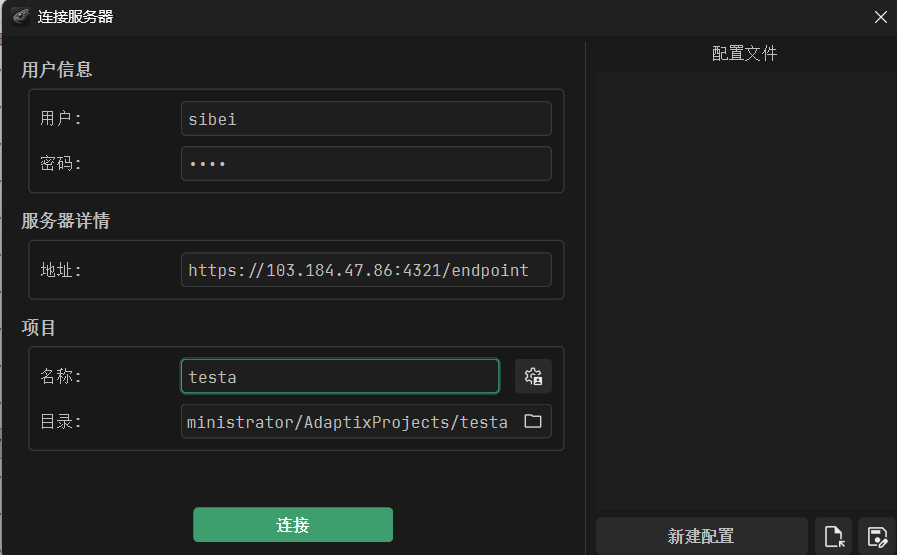The height and width of the screenshot is (555, 897).
Task: Close the 连接服务器 dialog
Action: 880,17
